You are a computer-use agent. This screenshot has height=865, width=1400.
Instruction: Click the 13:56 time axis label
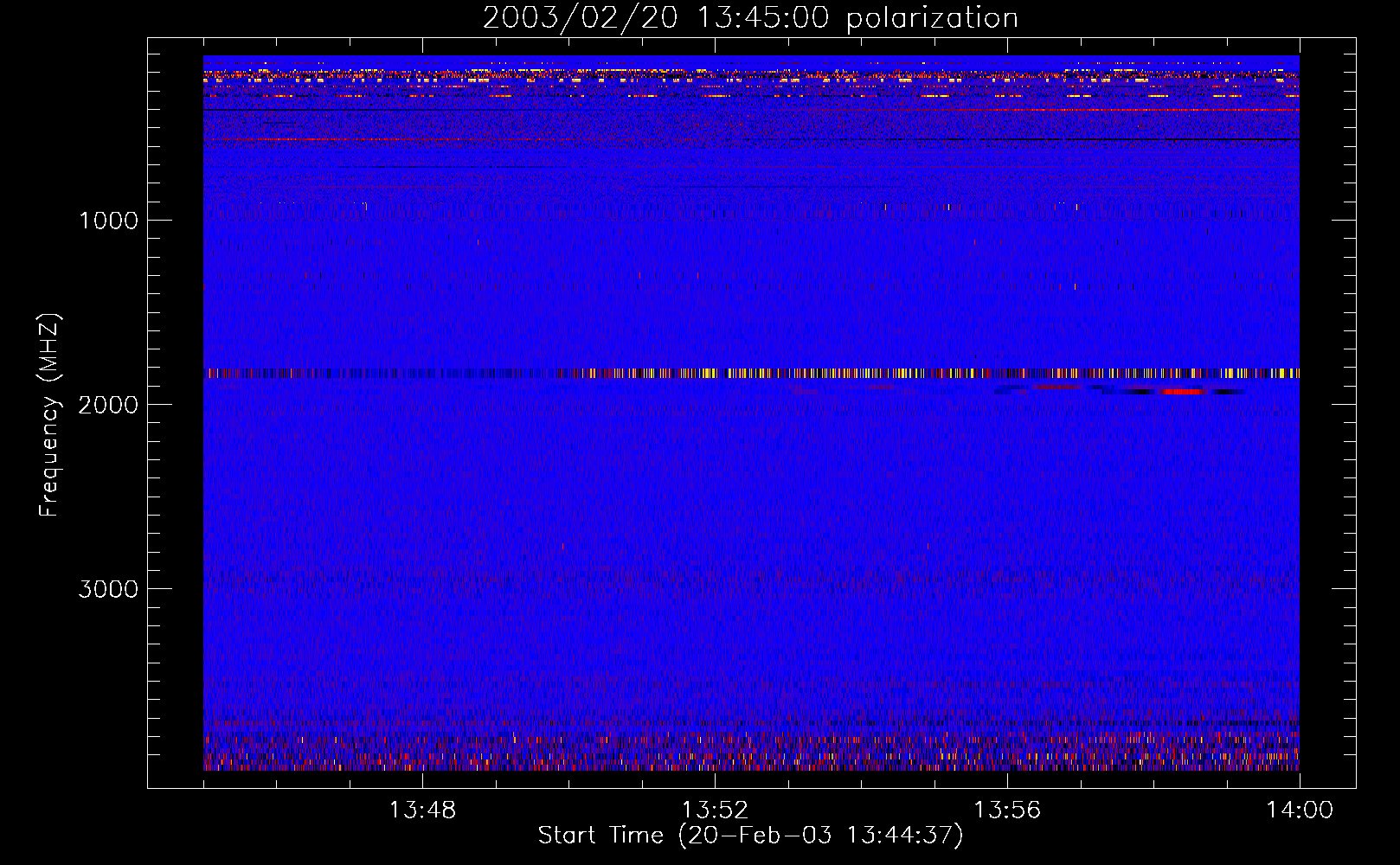(x=1007, y=811)
